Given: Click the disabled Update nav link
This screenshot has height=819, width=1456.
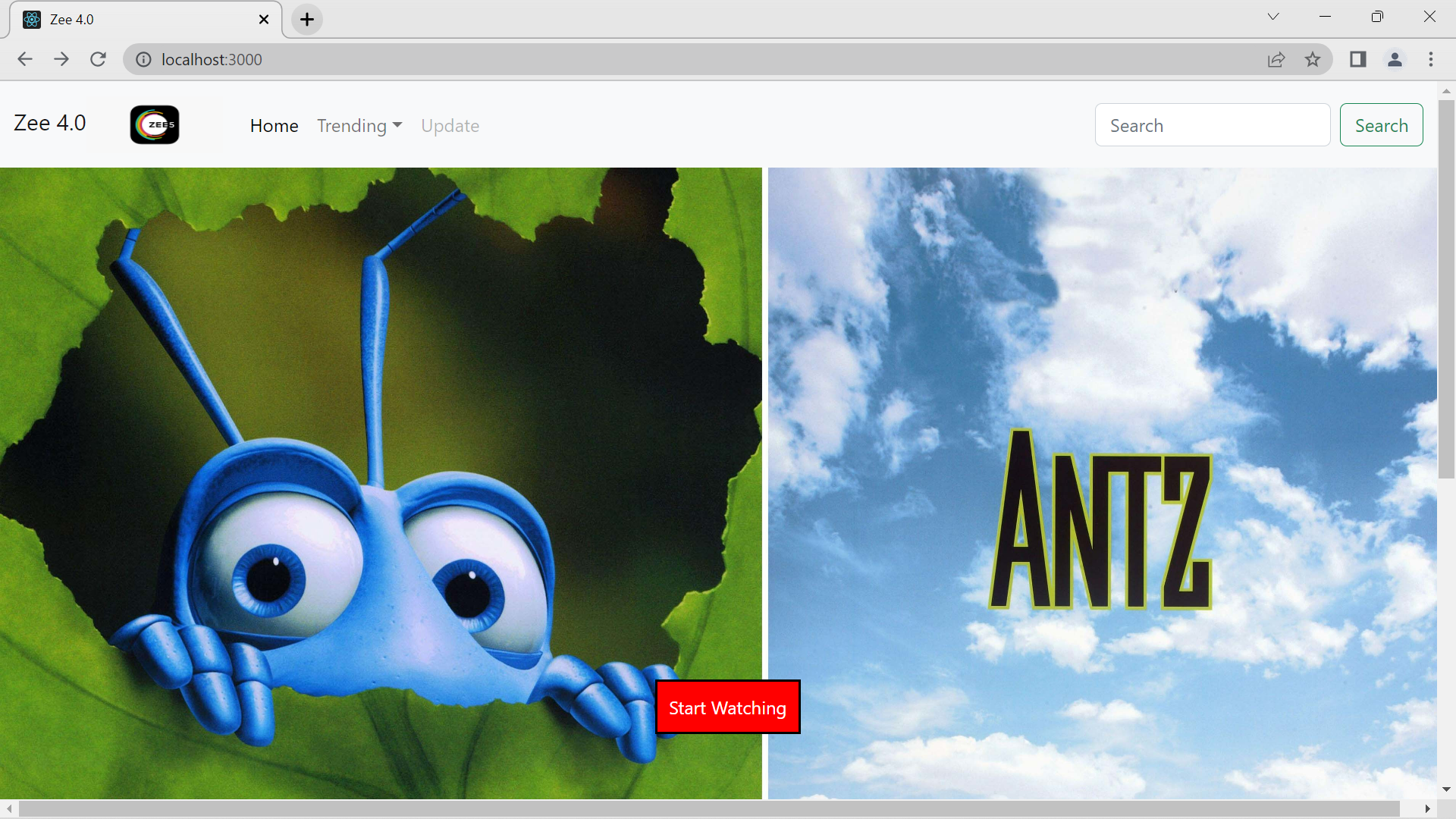Looking at the screenshot, I should click(450, 126).
